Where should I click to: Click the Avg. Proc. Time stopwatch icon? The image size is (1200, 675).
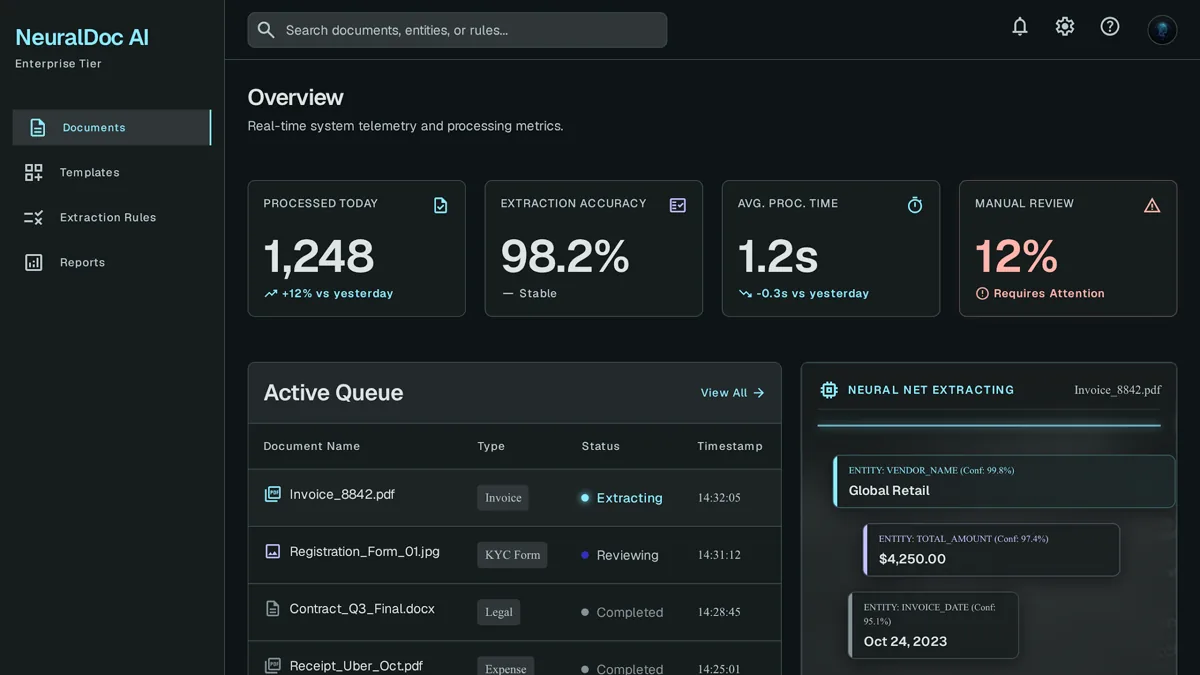coord(915,205)
